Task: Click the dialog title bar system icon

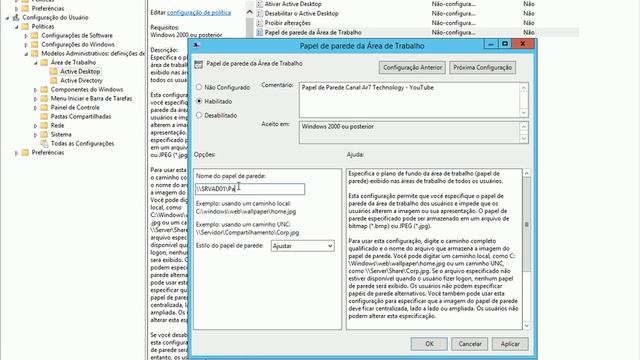Action: (x=196, y=45)
